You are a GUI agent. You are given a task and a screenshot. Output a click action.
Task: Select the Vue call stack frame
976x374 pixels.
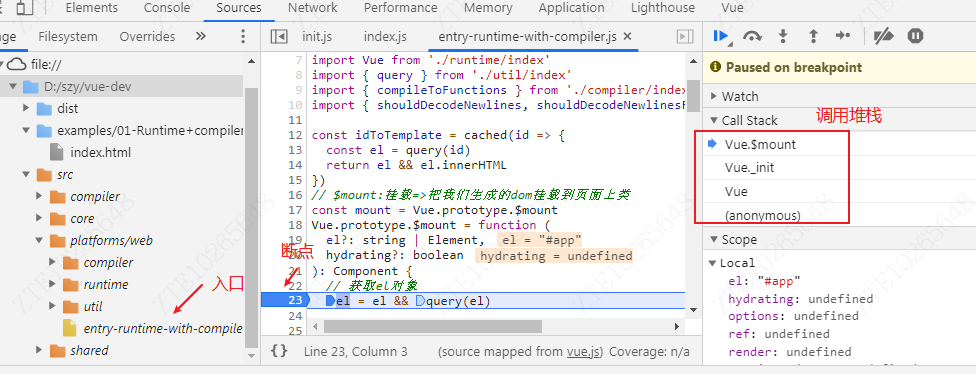(x=736, y=192)
